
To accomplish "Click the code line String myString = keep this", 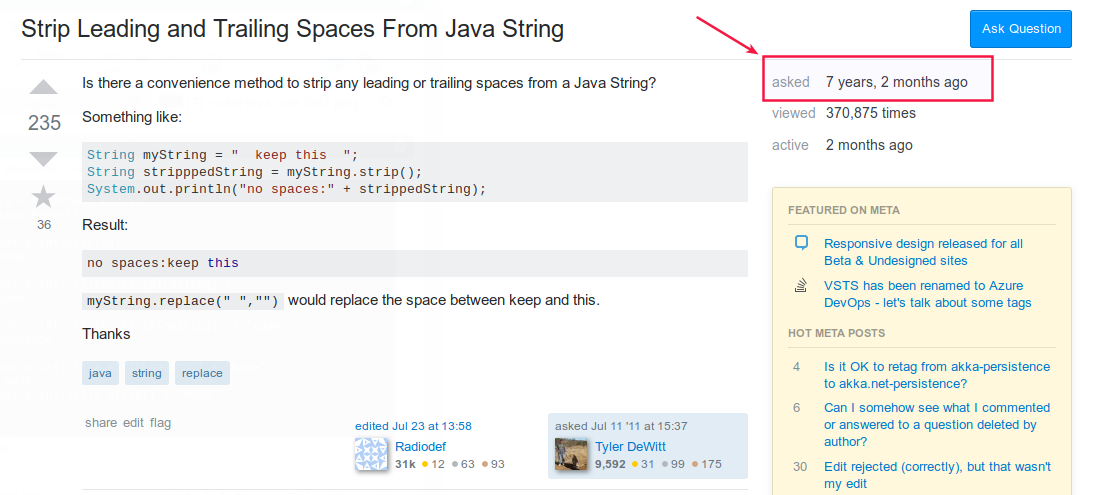I will click(x=223, y=155).
